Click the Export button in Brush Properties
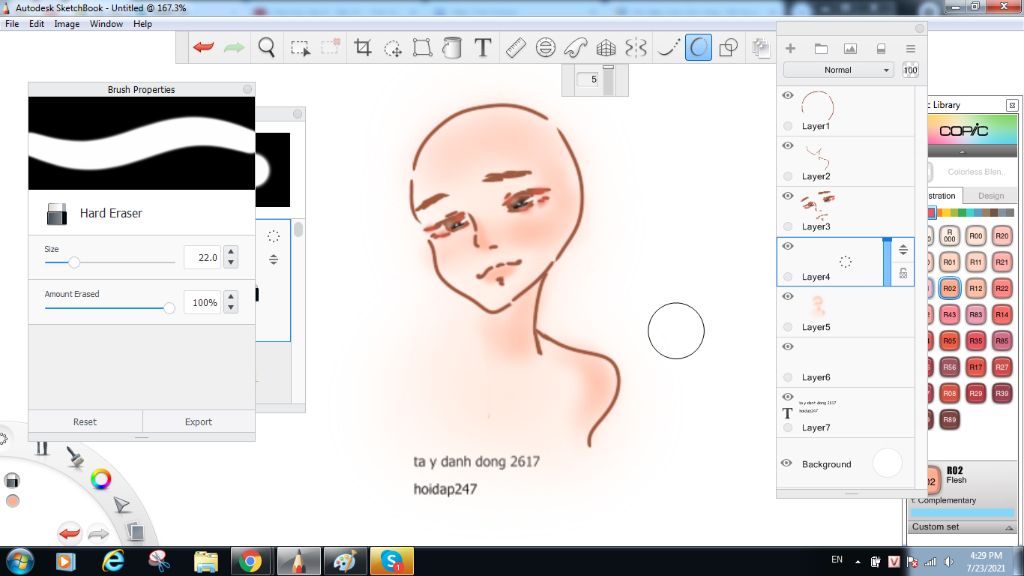This screenshot has width=1024, height=576. coord(199,422)
